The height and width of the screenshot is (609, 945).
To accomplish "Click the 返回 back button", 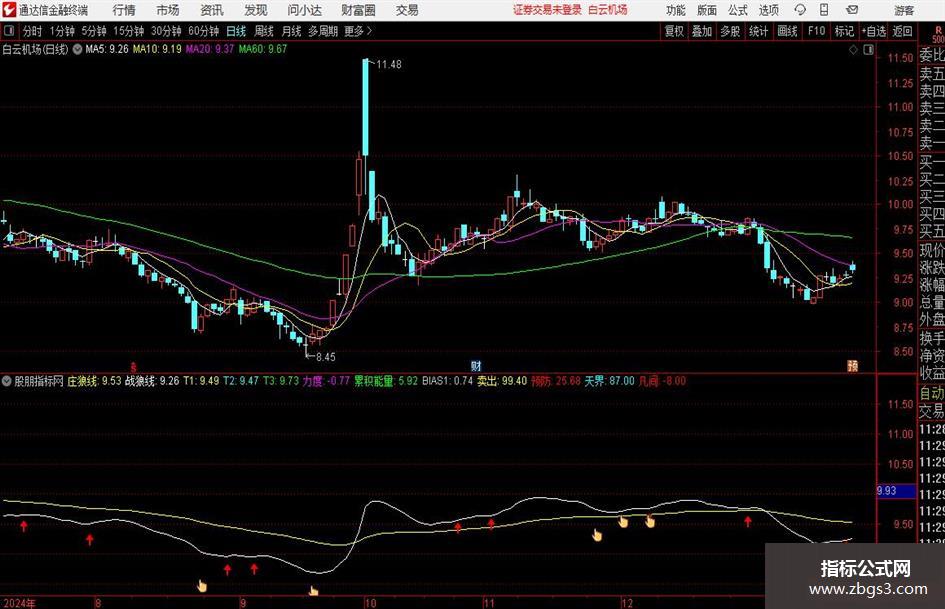I will click(x=902, y=31).
